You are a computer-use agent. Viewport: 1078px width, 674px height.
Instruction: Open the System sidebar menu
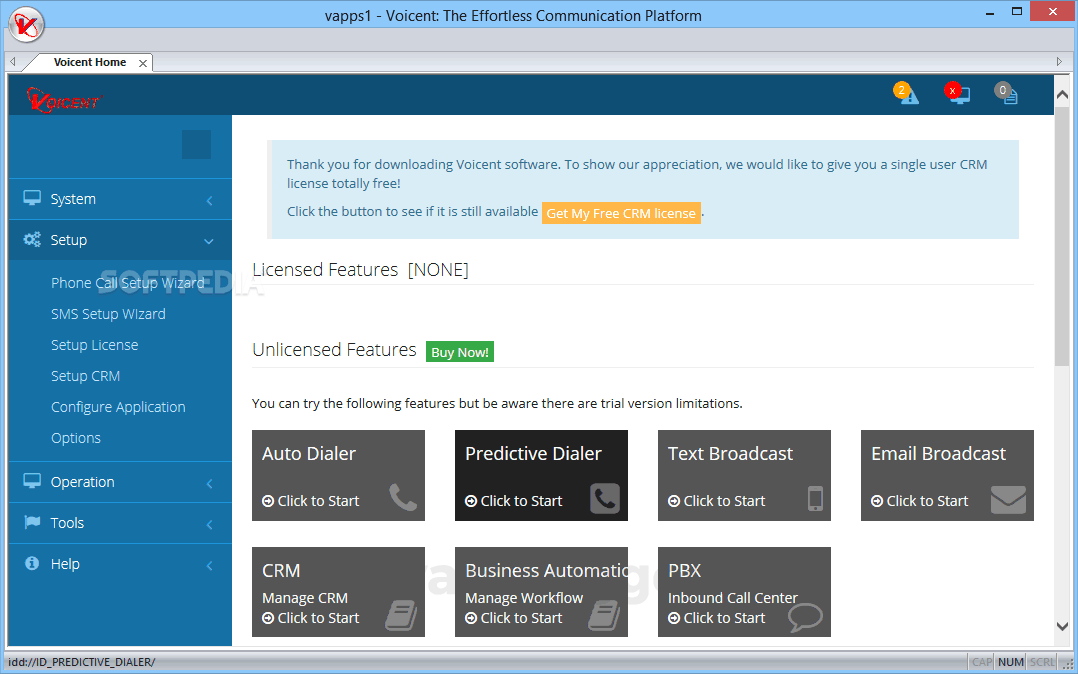(x=120, y=199)
